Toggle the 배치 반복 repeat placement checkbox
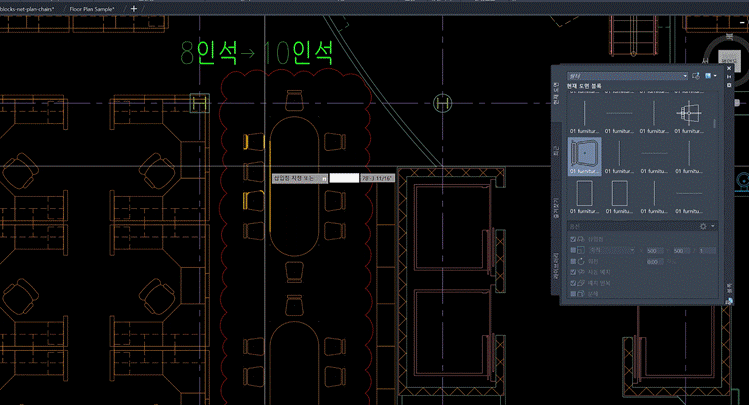Image resolution: width=749 pixels, height=405 pixels. click(573, 283)
